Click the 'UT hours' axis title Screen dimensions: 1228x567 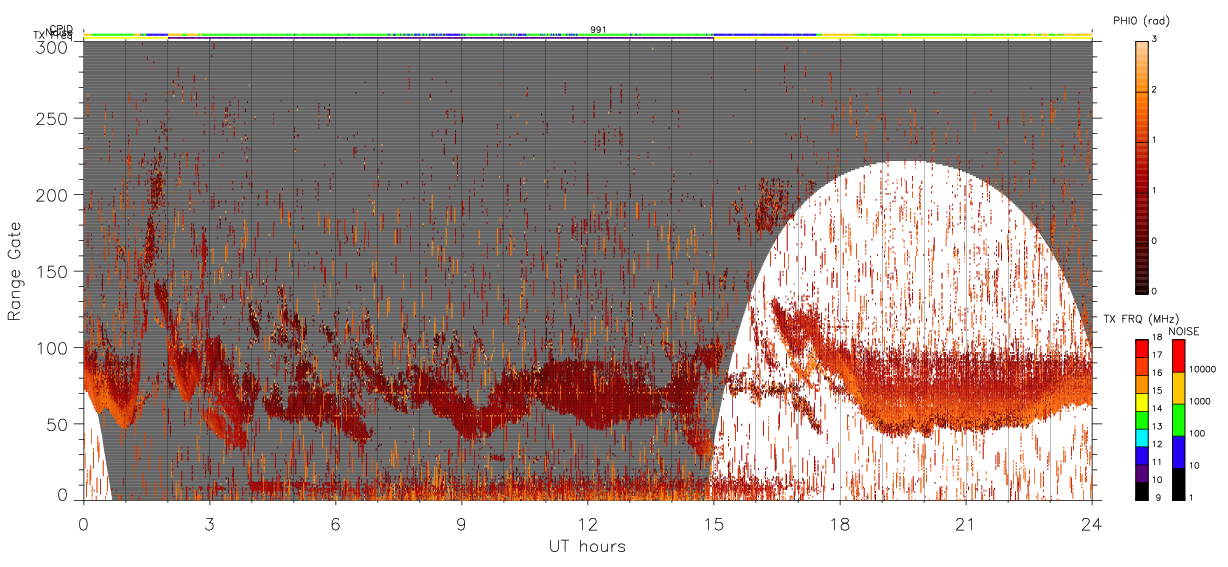coord(587,546)
